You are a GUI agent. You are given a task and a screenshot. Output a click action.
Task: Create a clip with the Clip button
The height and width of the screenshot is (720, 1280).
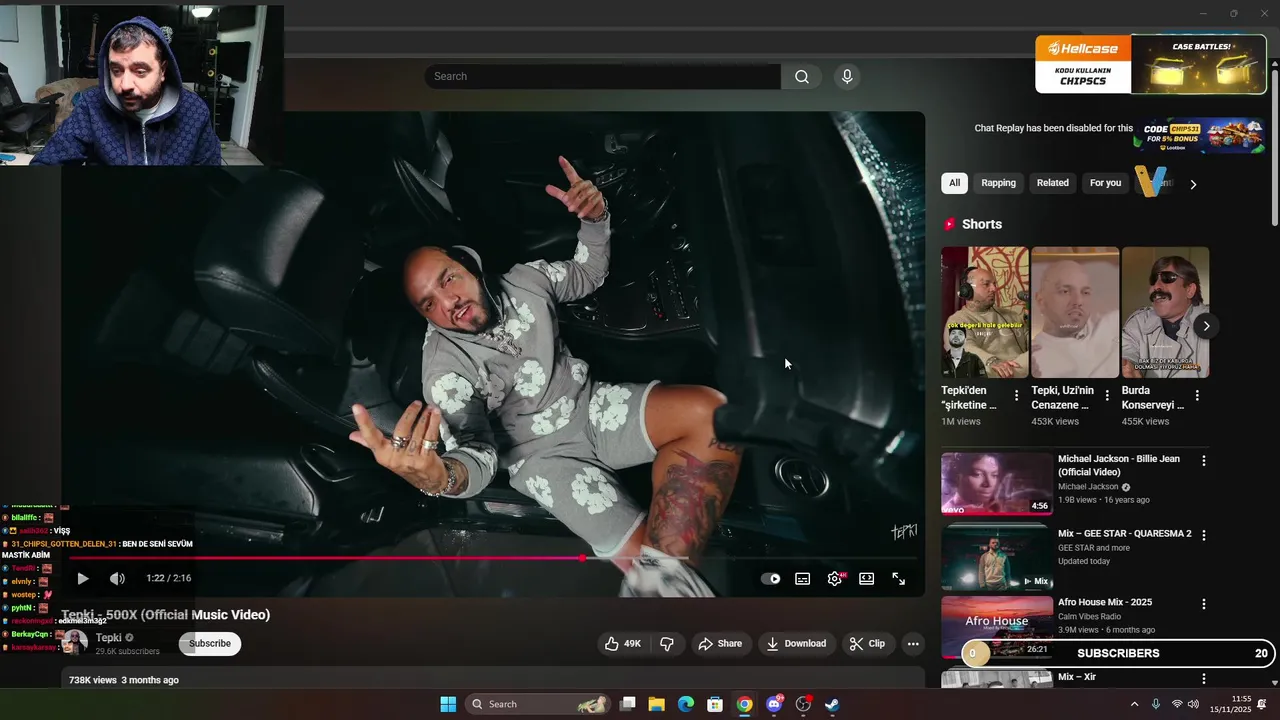click(x=867, y=644)
